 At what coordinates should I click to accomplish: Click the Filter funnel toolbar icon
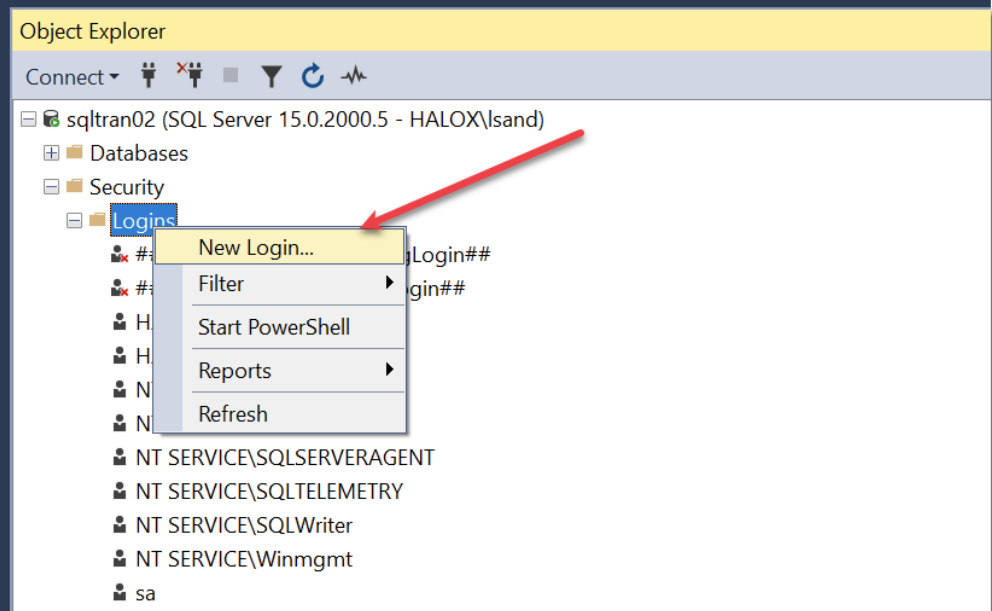[271, 77]
